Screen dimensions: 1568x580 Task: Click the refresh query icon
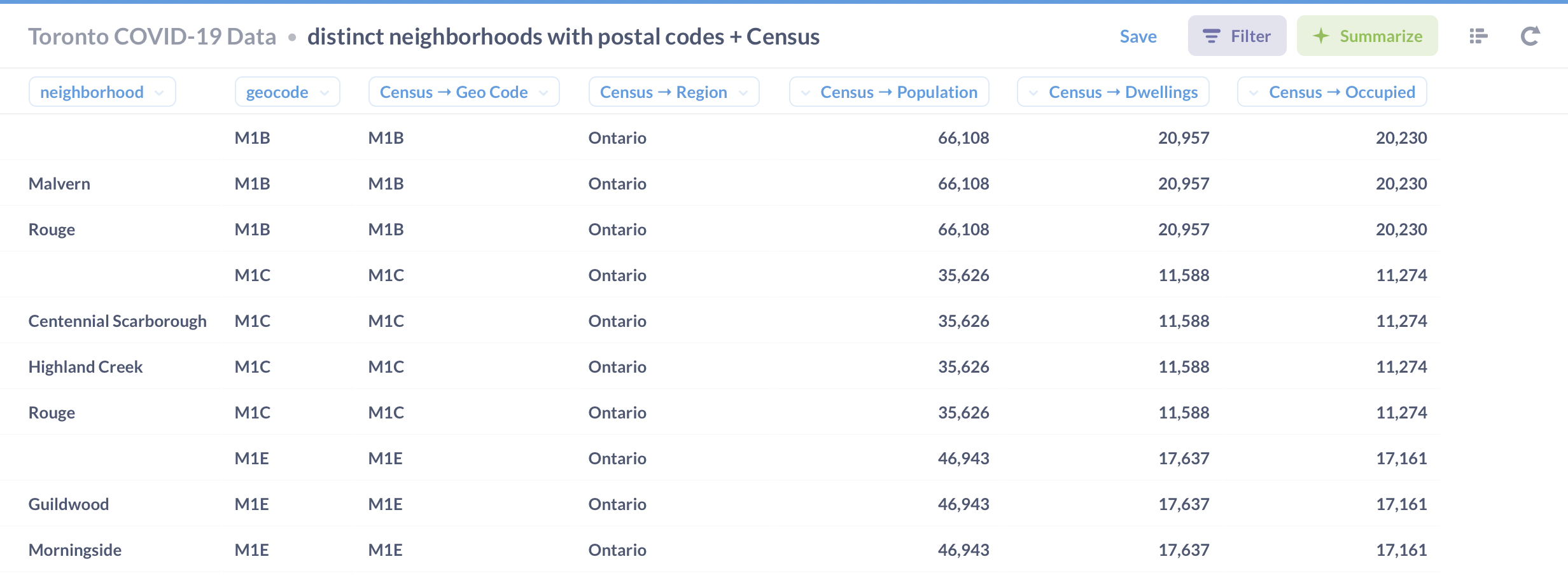point(1530,36)
